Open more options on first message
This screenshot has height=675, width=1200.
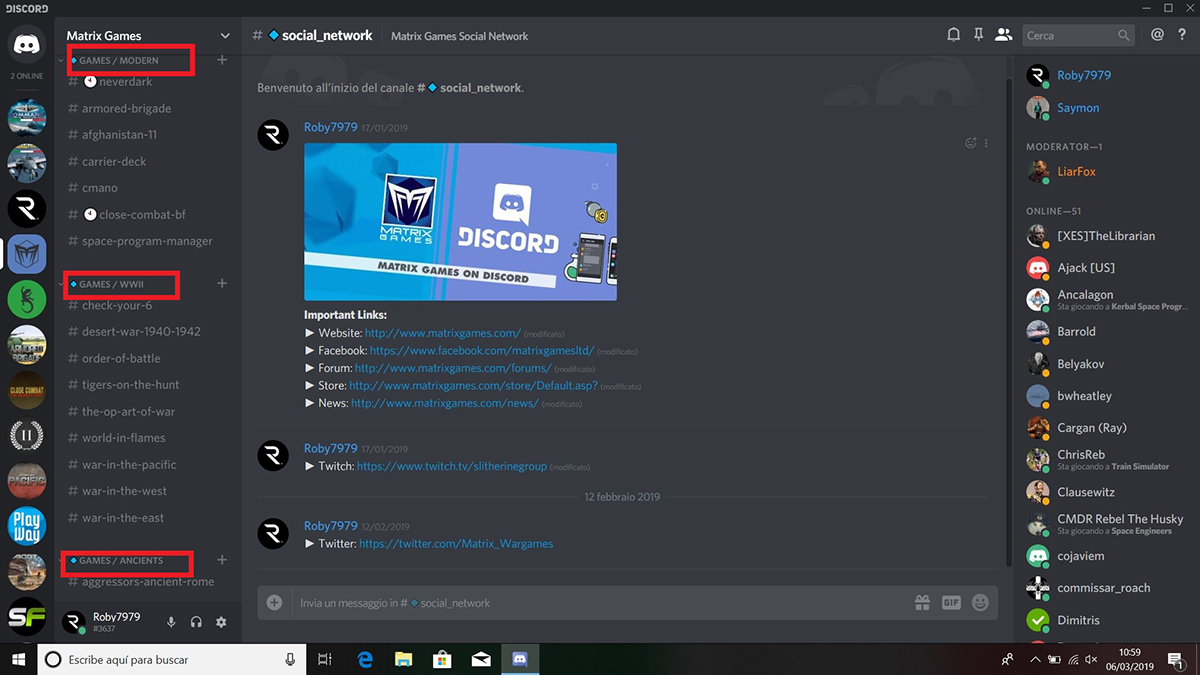(987, 143)
